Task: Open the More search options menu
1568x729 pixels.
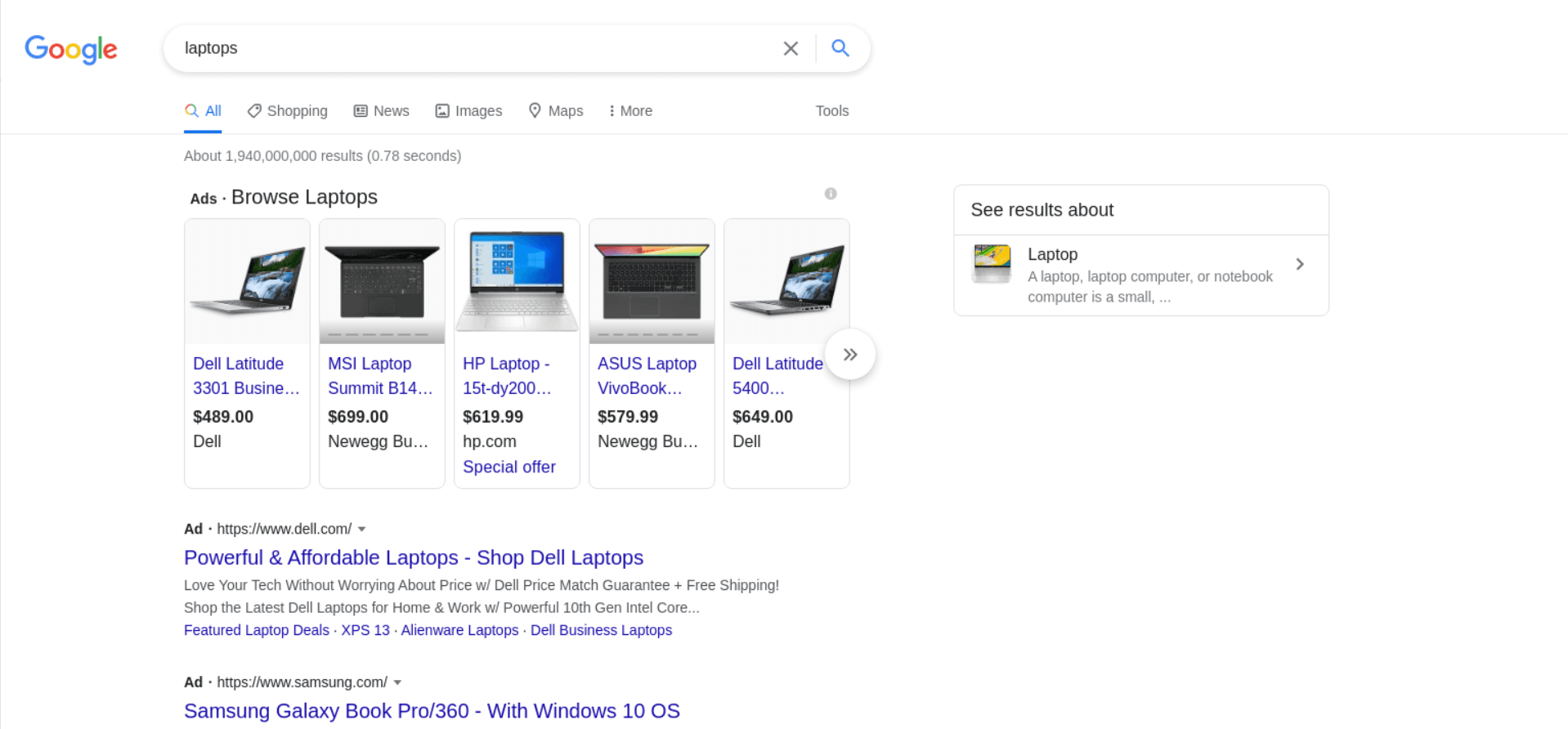Action: (630, 111)
